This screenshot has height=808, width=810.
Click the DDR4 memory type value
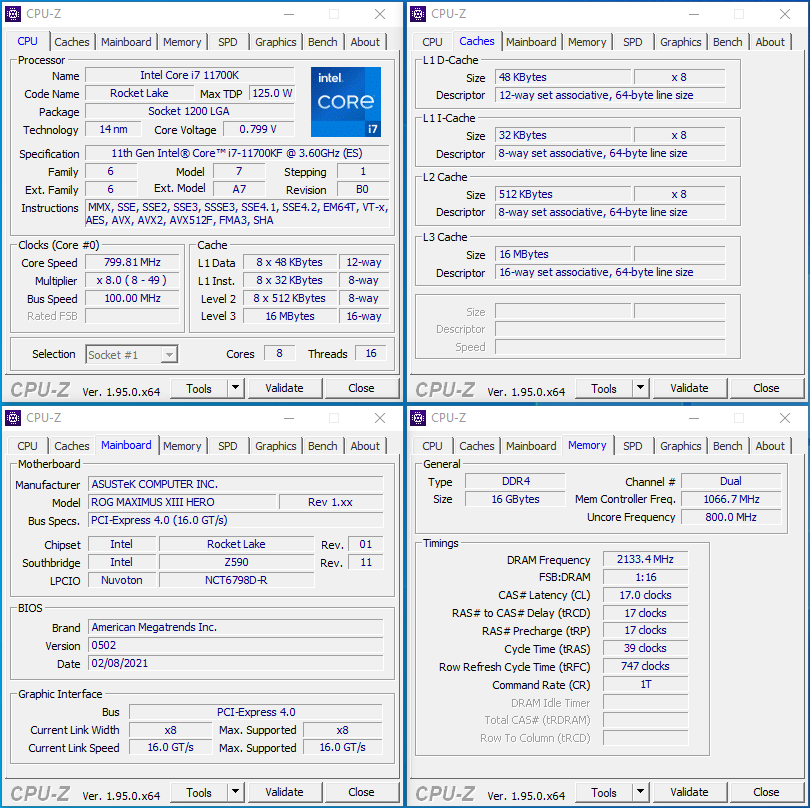[x=515, y=481]
